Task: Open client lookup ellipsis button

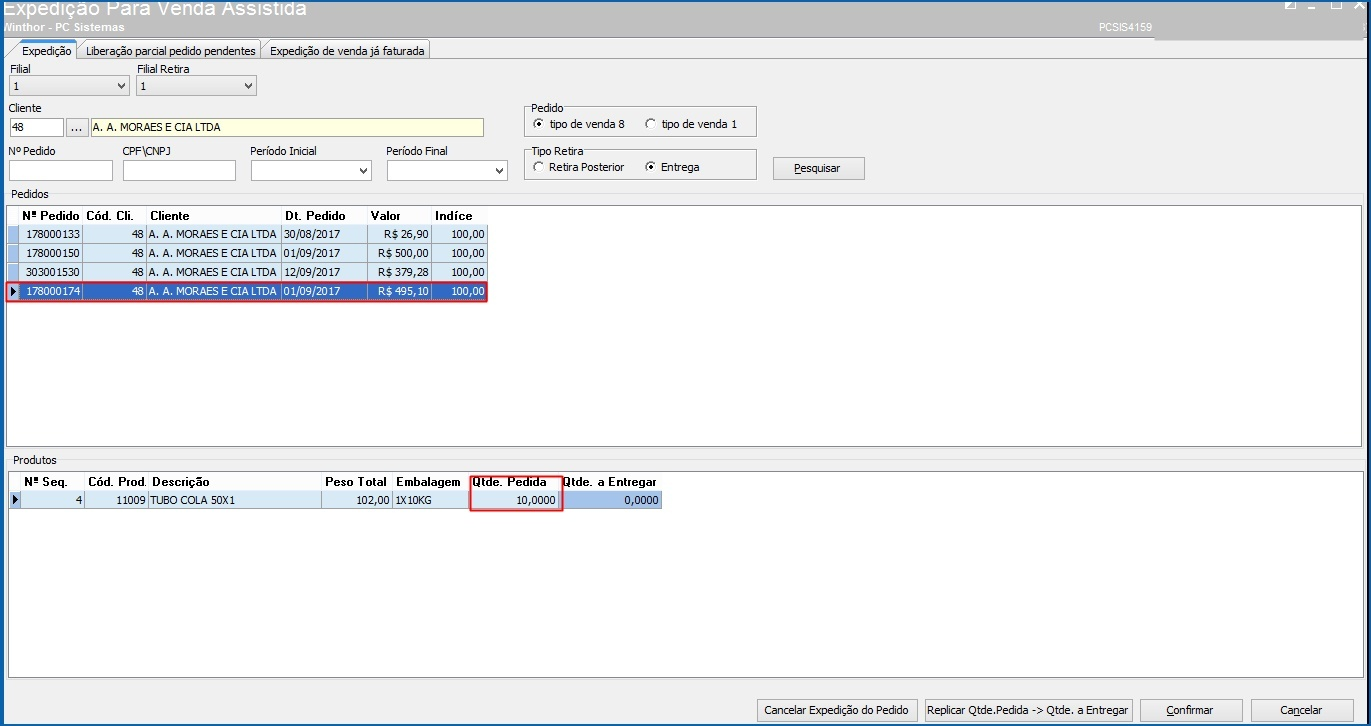Action: coord(77,128)
